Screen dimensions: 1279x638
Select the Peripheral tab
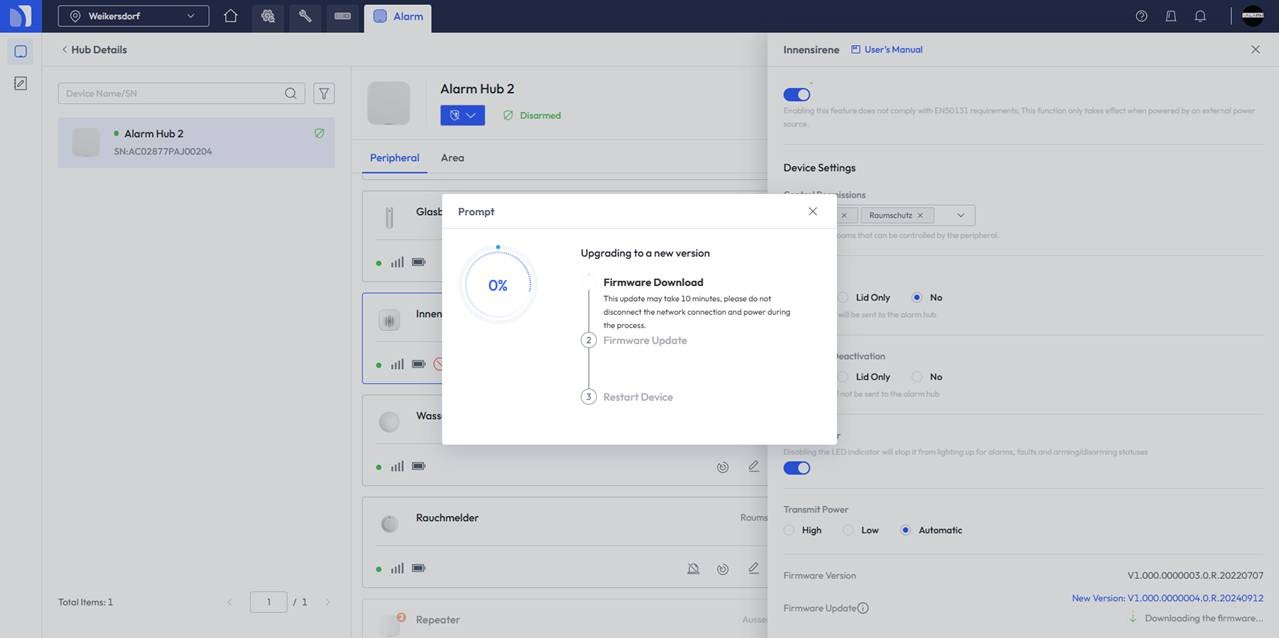(x=394, y=158)
